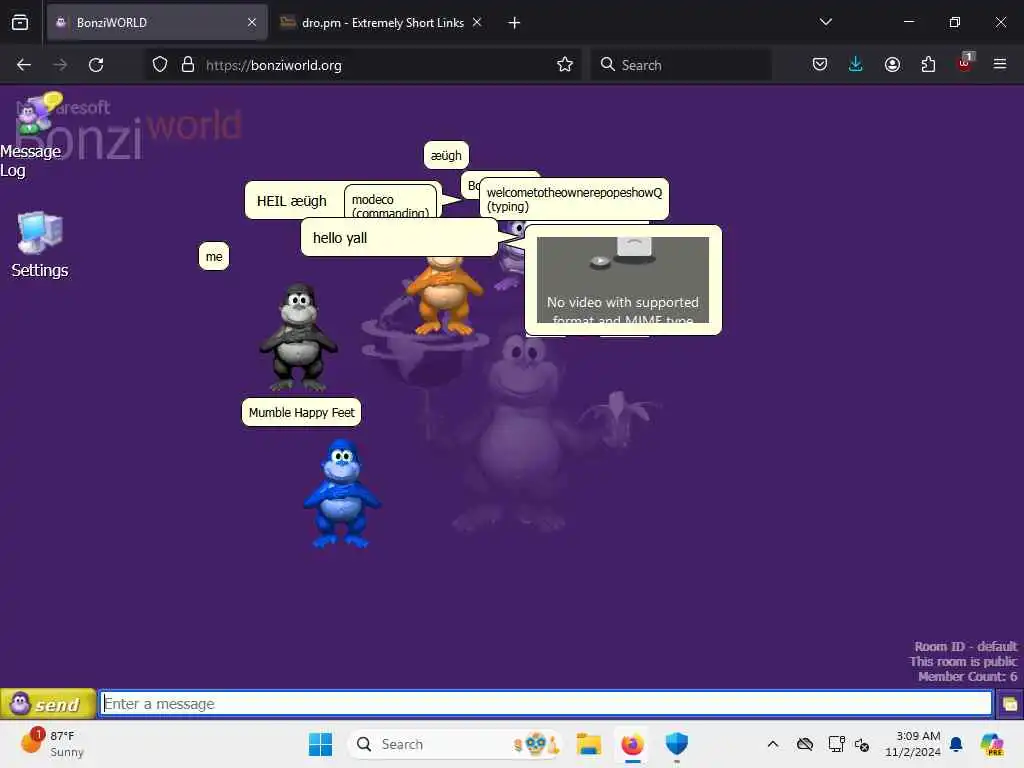
Task: Click the 'welcometotheownerepopeshowQ (typing)' bubble
Action: point(574,199)
